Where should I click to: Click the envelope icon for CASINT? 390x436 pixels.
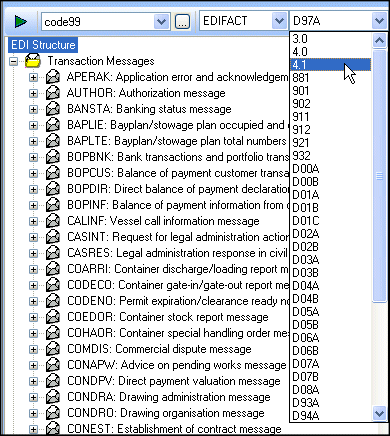pos(53,237)
